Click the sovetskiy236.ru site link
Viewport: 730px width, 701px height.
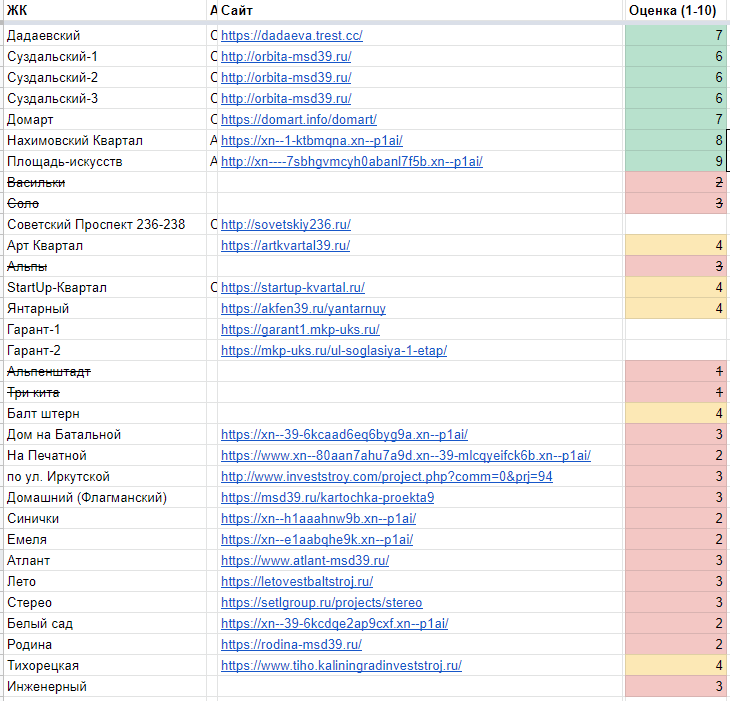tap(285, 224)
